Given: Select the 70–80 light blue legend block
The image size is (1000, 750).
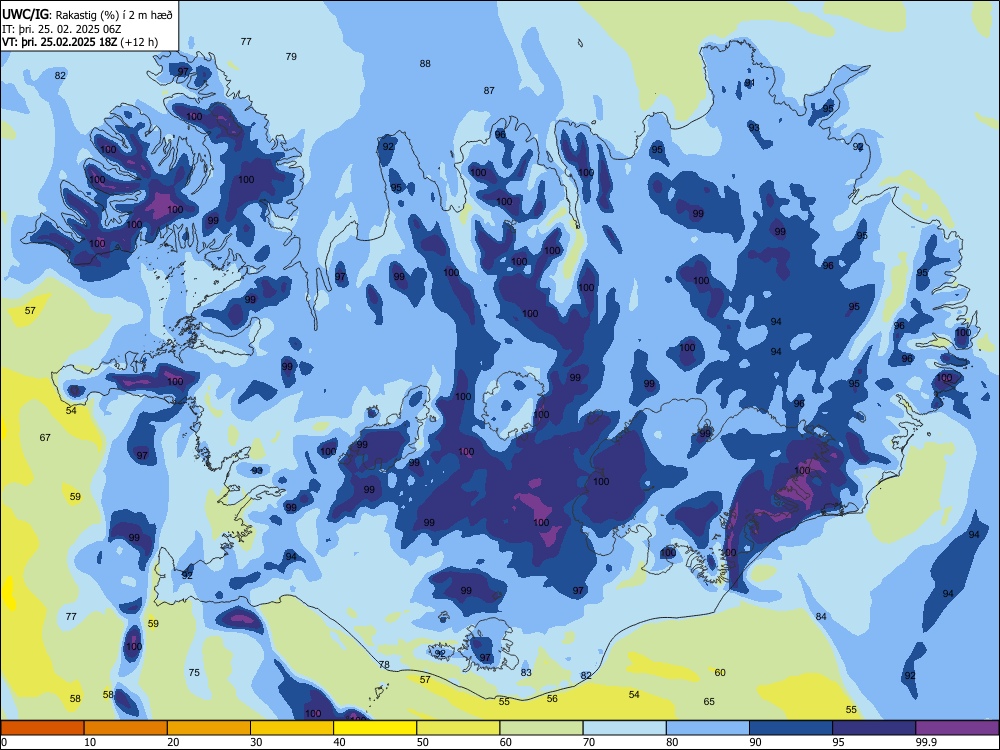Looking at the screenshot, I should pos(624,728).
